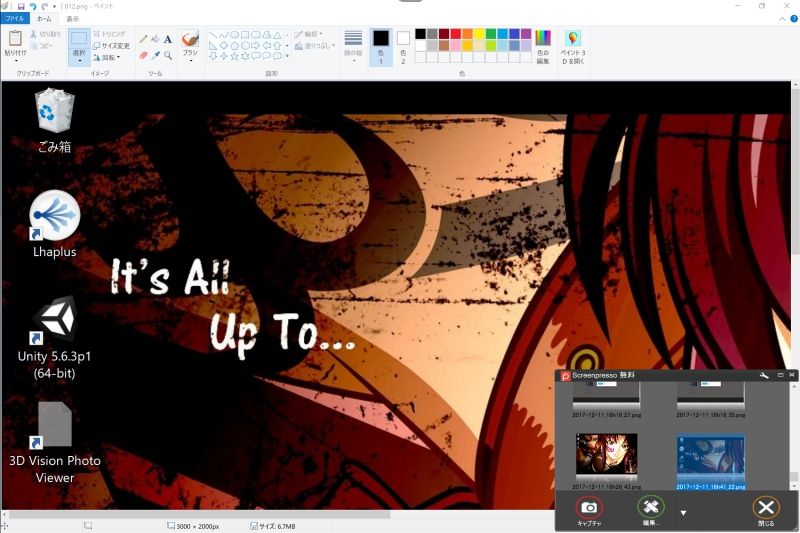Select the Magnifier zoom tool
Screen dimensions: 800x533
pyautogui.click(x=167, y=55)
